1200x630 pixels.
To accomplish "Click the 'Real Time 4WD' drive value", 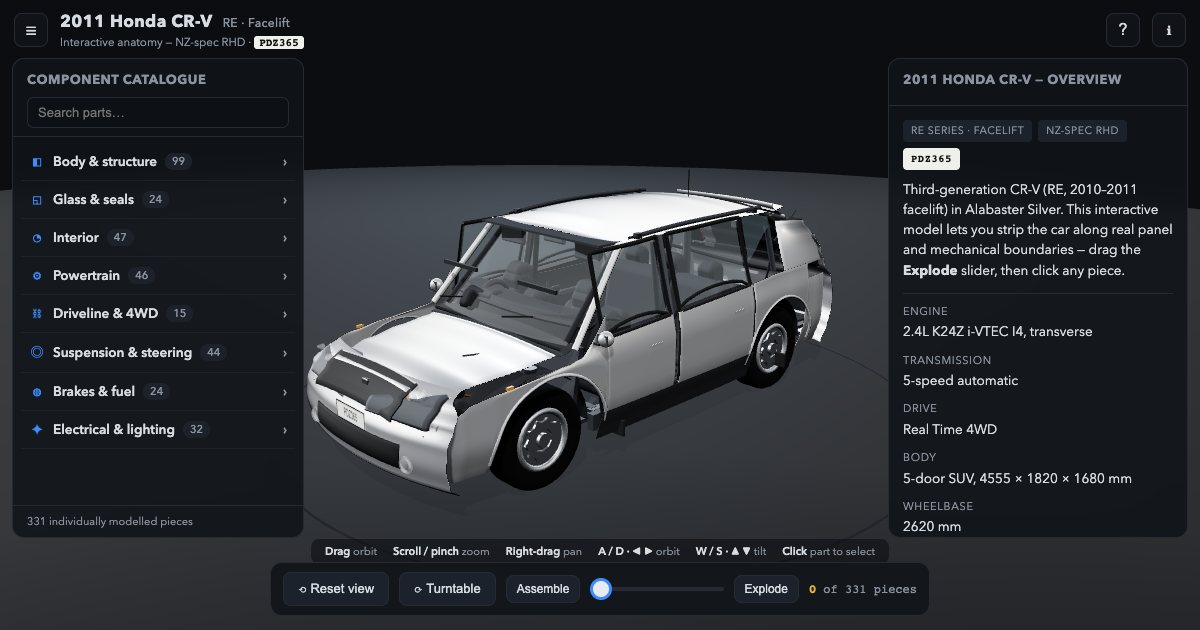I will tap(950, 429).
